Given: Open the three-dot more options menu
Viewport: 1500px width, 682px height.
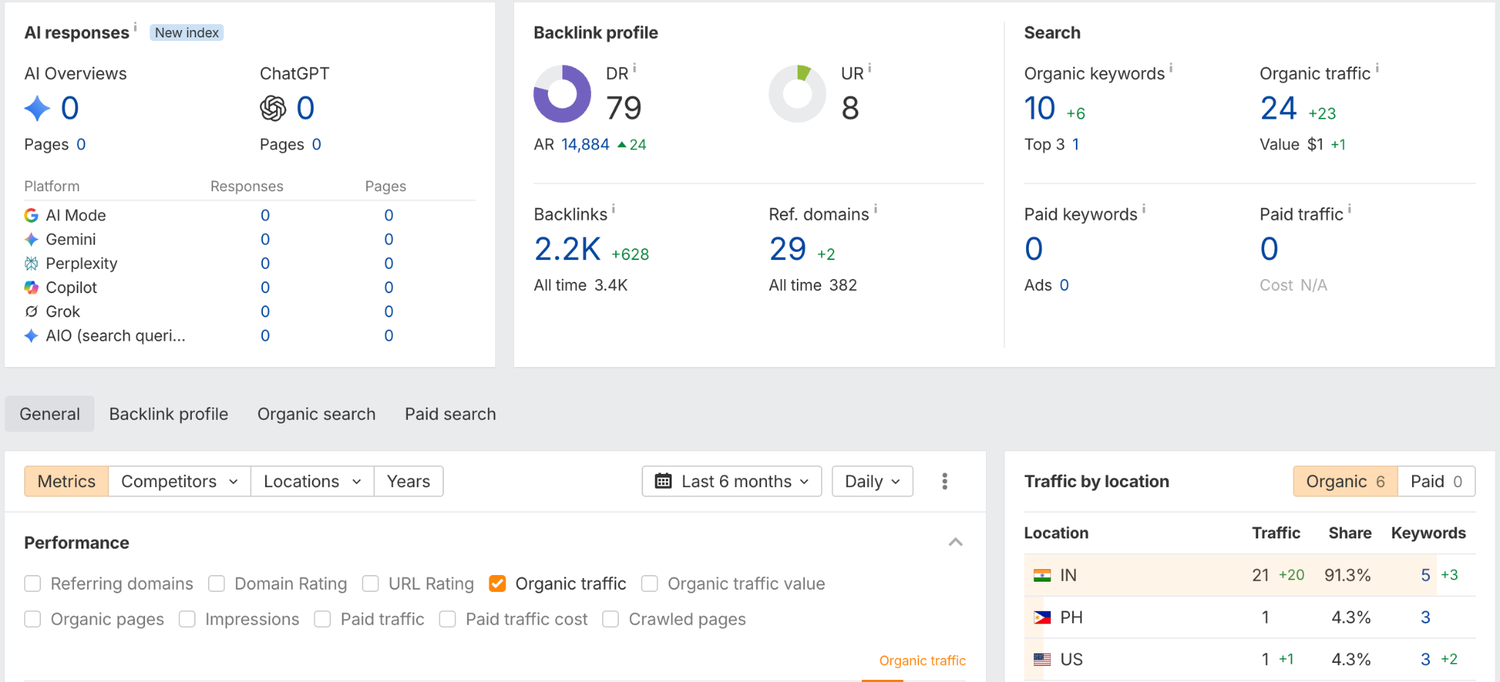Looking at the screenshot, I should pyautogui.click(x=944, y=481).
